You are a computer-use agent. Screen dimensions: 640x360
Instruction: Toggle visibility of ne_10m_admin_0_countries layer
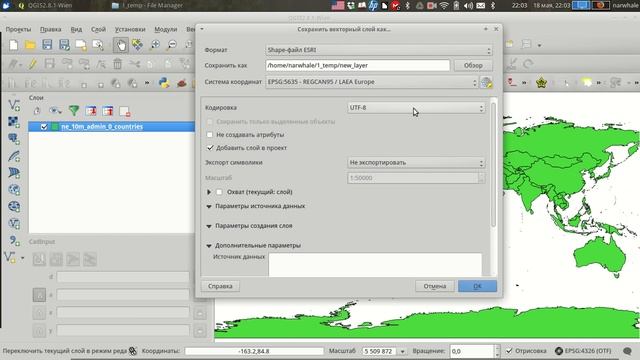pos(44,127)
